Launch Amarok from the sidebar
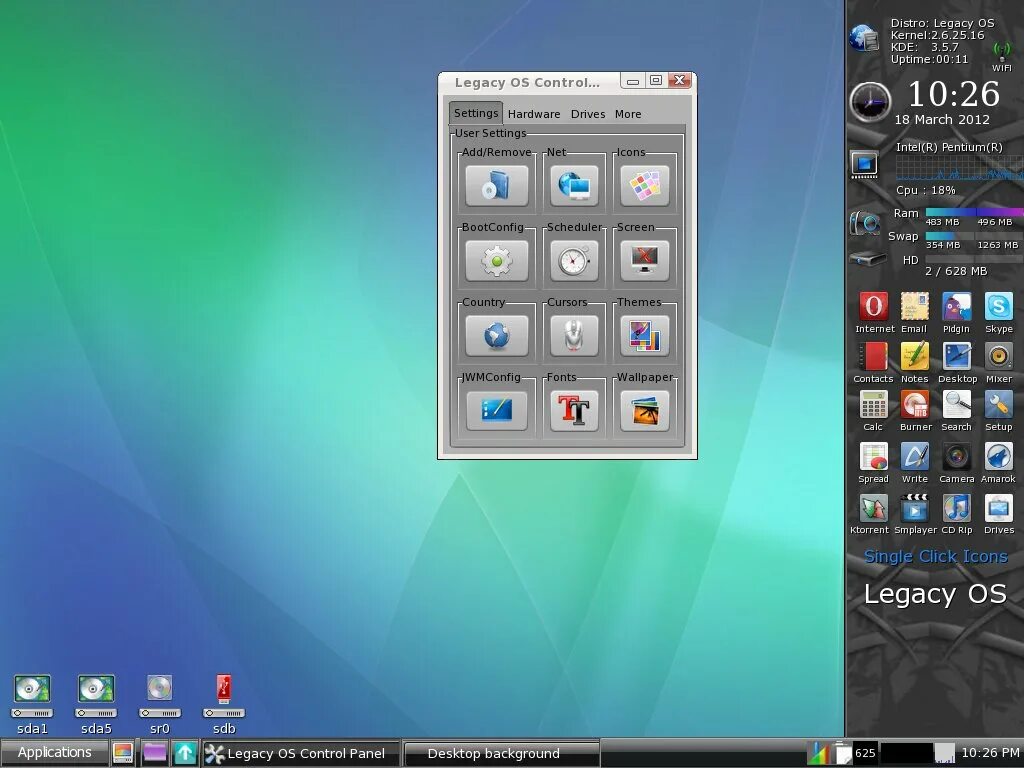 point(999,456)
